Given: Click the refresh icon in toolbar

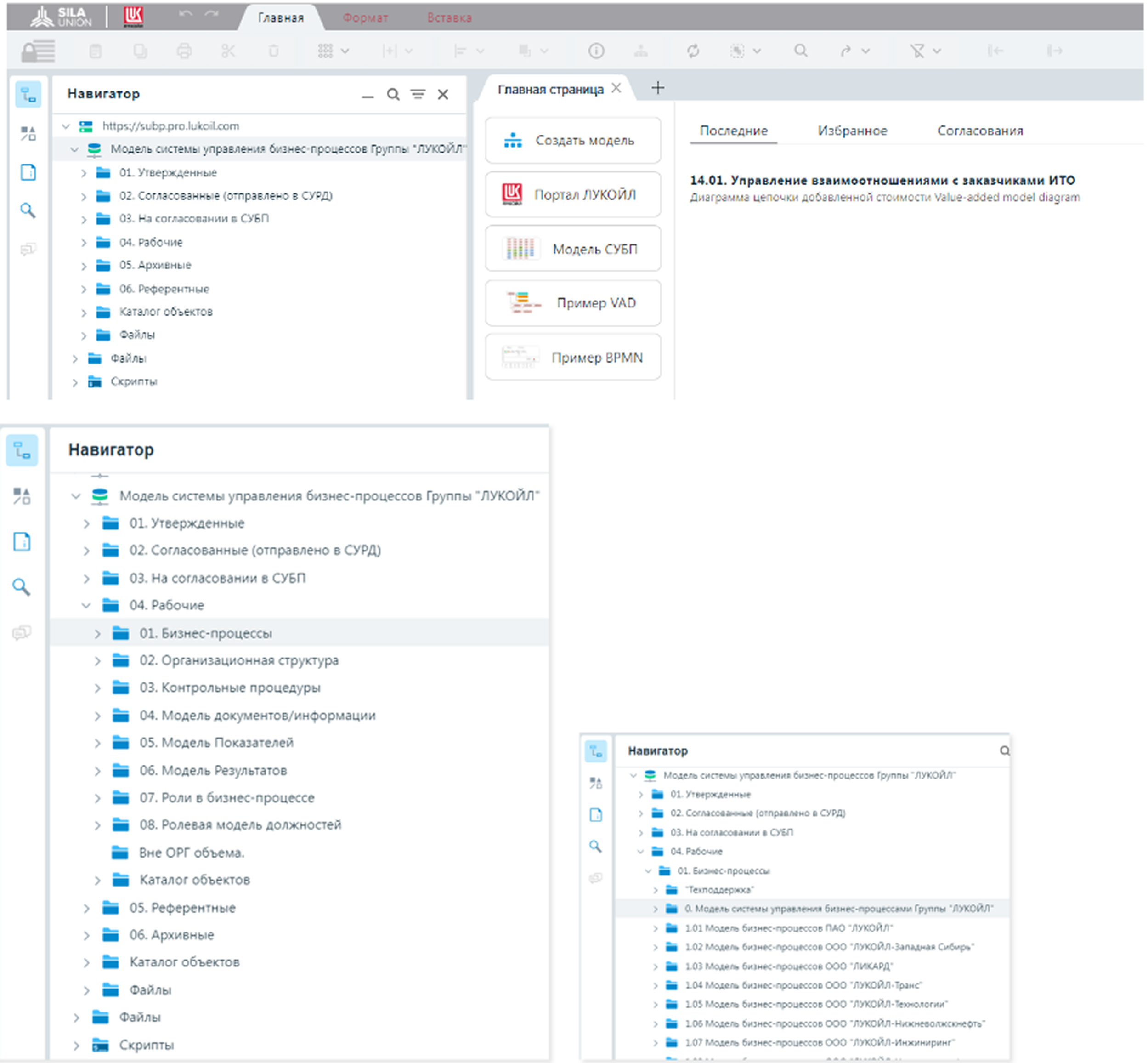Looking at the screenshot, I should [x=693, y=51].
